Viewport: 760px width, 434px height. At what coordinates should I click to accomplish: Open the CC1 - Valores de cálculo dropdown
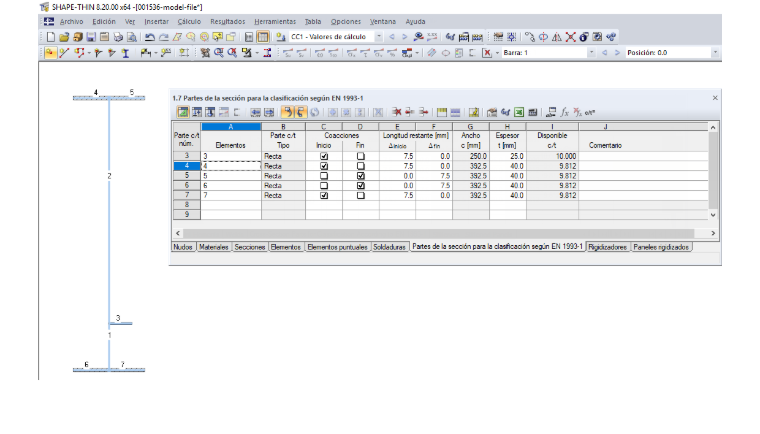pos(379,37)
